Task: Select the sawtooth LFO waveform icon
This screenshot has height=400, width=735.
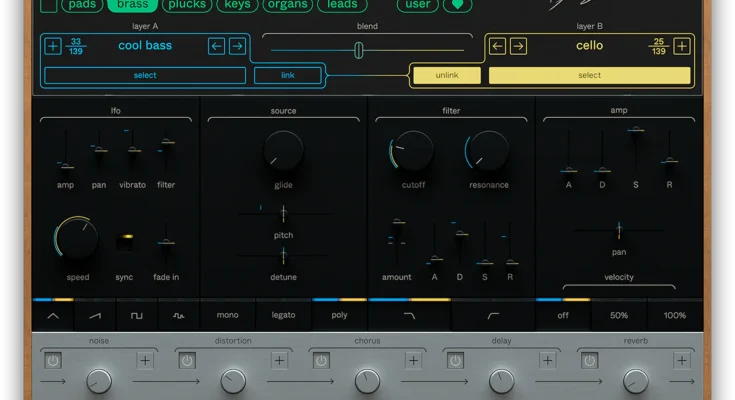Action: pos(95,315)
